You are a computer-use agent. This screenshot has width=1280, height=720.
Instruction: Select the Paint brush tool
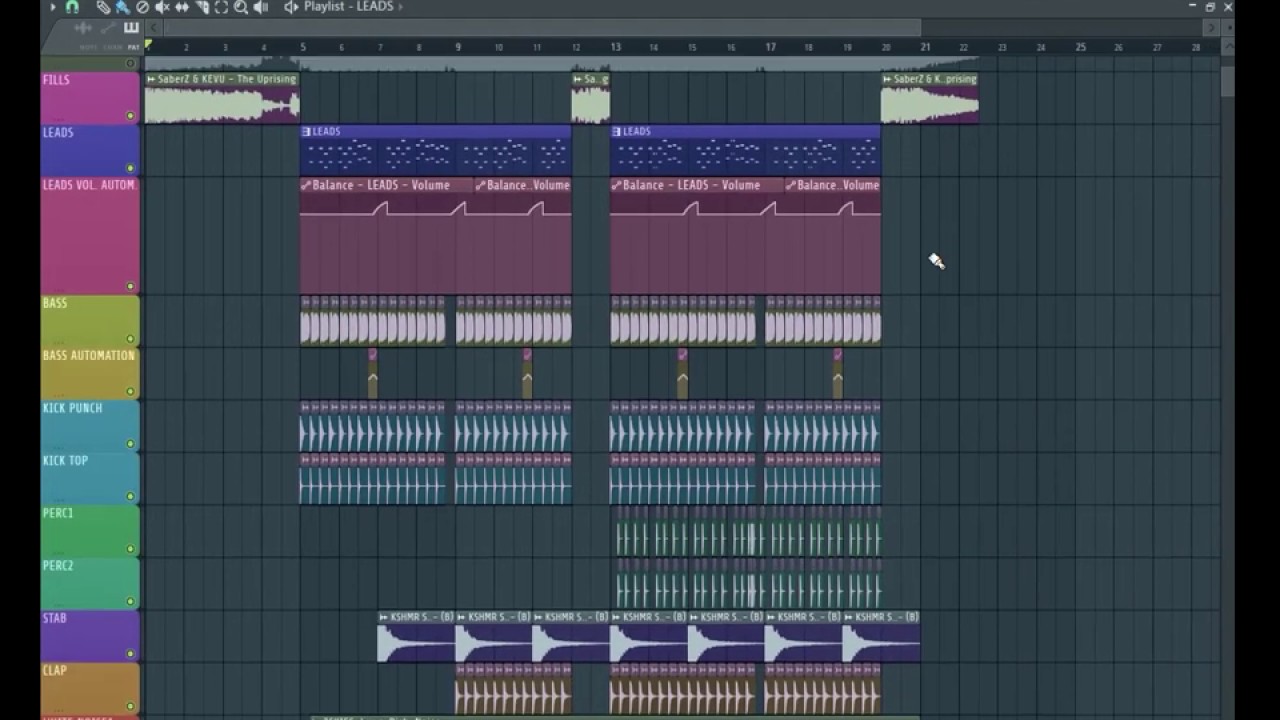(122, 7)
